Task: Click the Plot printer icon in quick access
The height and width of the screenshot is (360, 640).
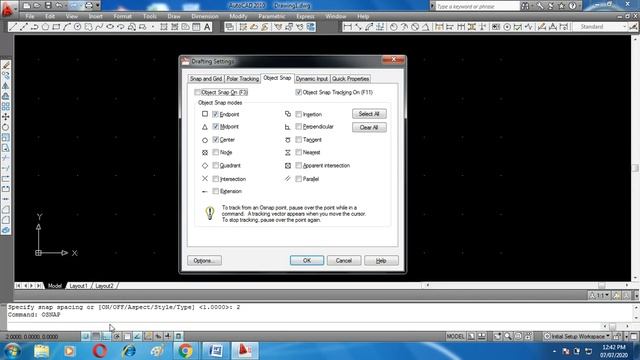Action: click(x=88, y=6)
